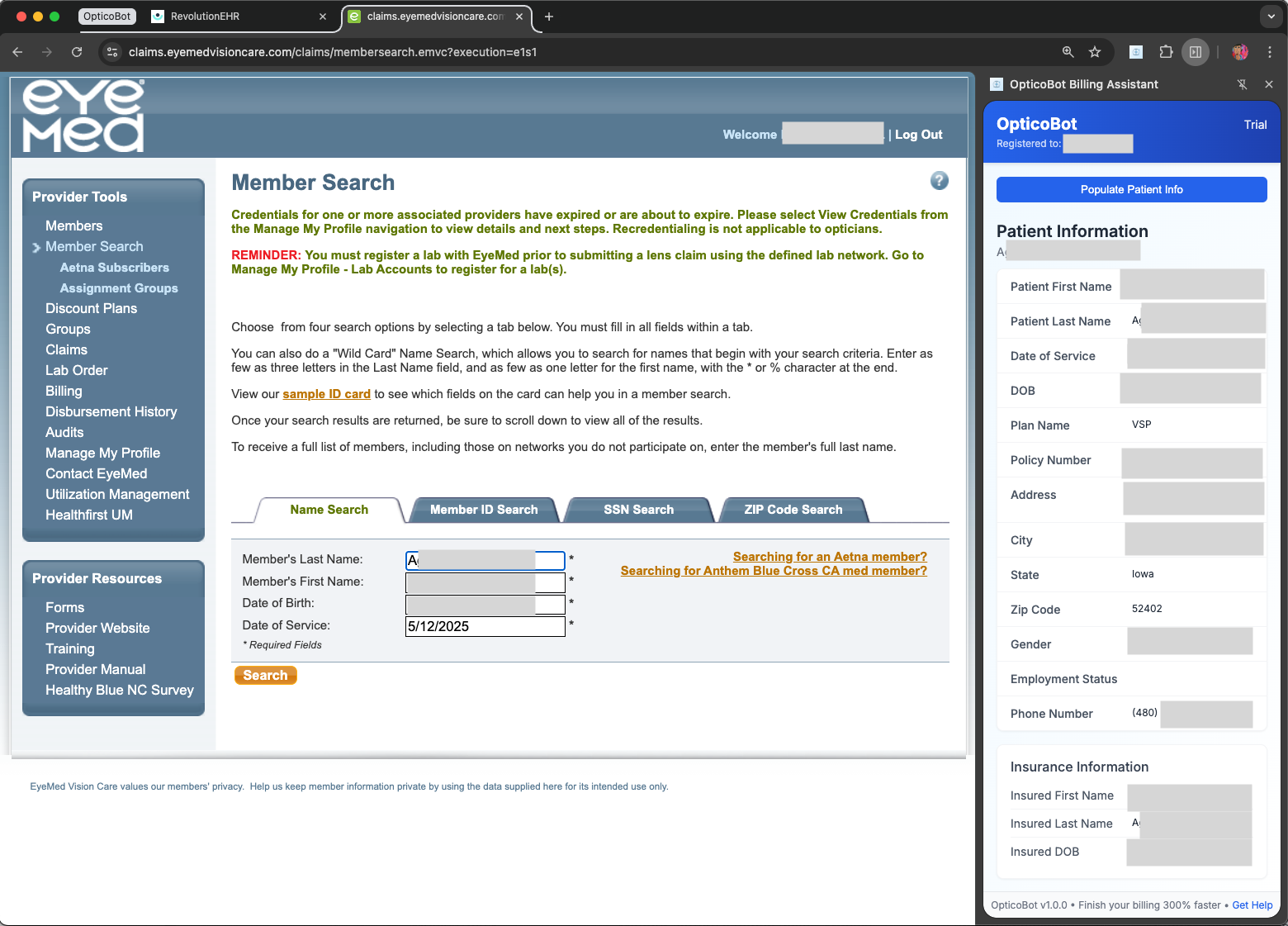Click the Populate Patient Info button

1131,189
